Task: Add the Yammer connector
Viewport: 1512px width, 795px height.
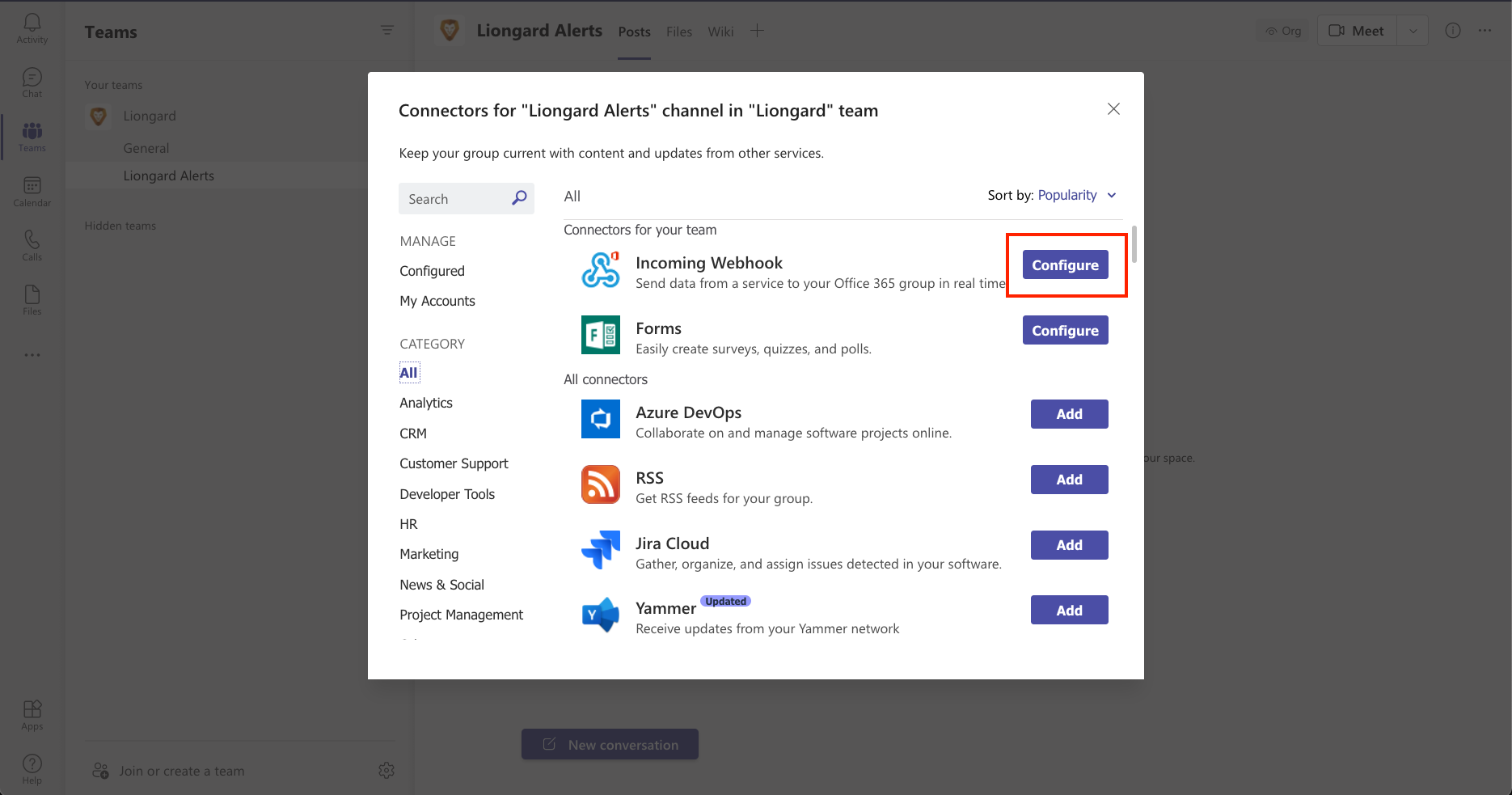Action: pos(1069,610)
